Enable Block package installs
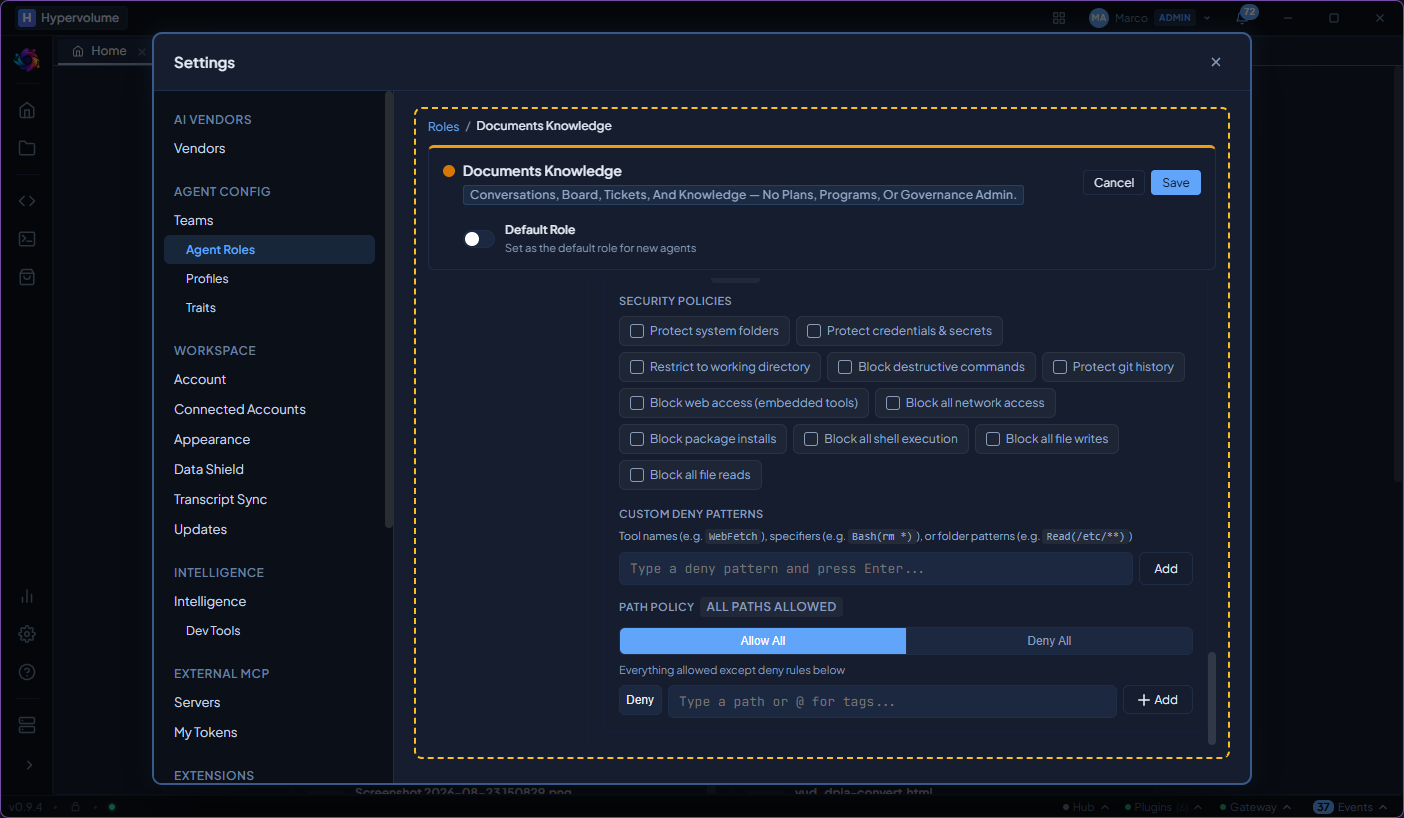The width and height of the screenshot is (1404, 818). pyautogui.click(x=703, y=439)
